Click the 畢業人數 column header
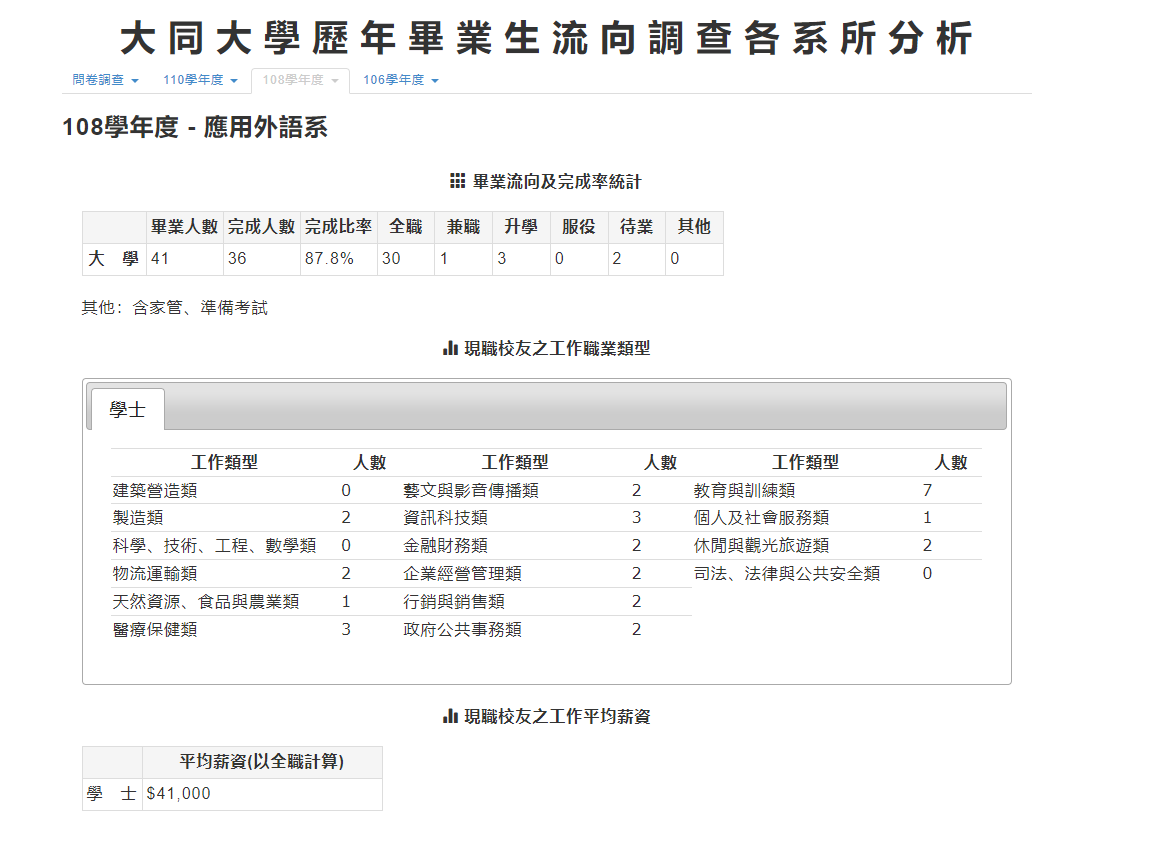The image size is (1167, 844). (185, 227)
